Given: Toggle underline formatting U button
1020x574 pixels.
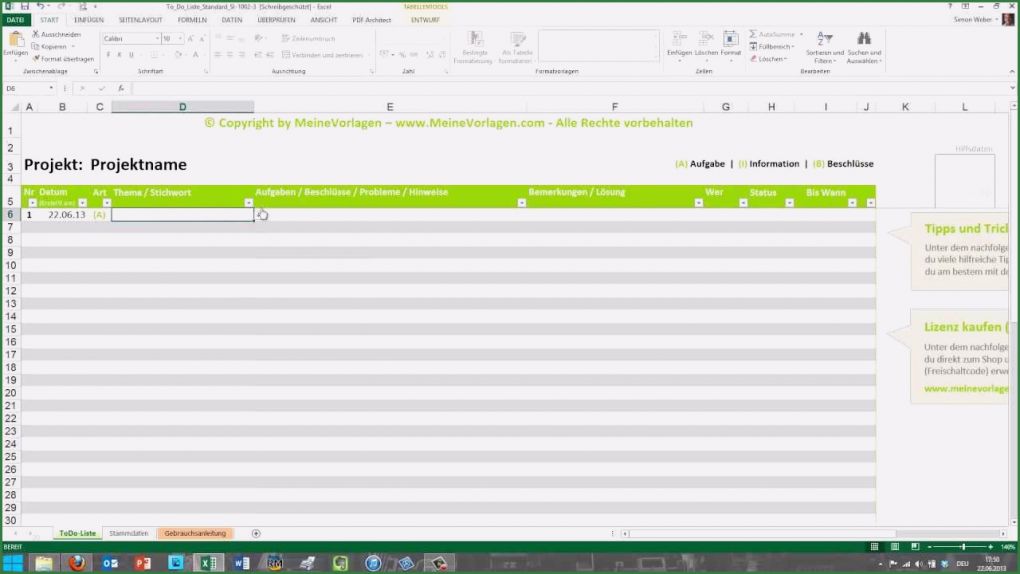Looking at the screenshot, I should [131, 55].
